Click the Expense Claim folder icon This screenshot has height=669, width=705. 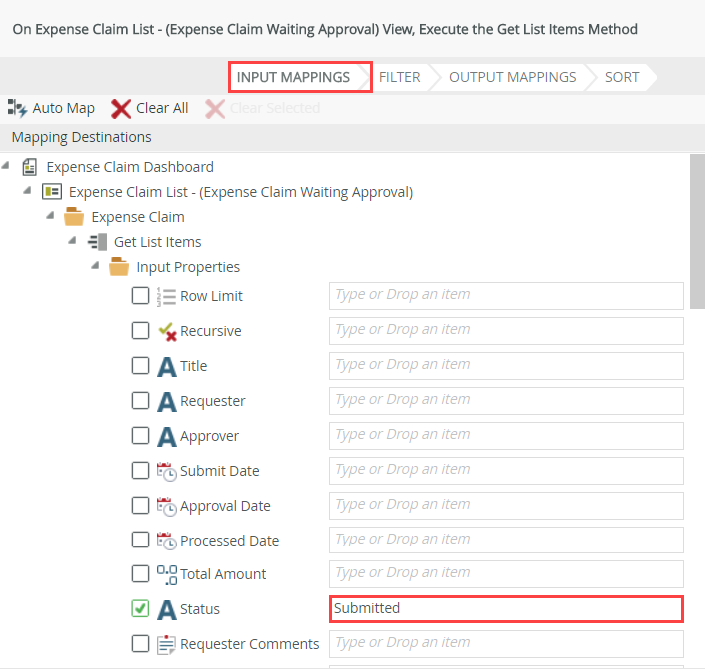click(74, 216)
